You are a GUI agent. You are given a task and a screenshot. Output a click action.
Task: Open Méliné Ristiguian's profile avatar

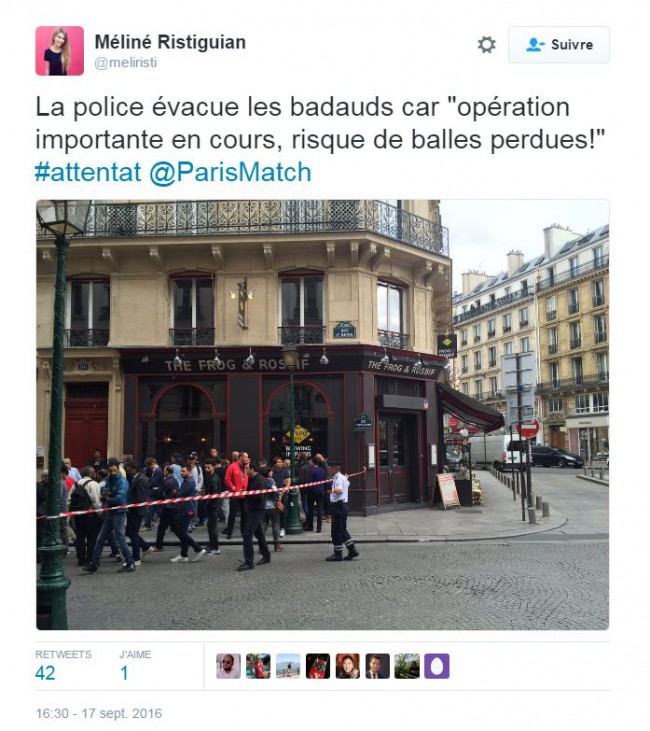pyautogui.click(x=60, y=51)
